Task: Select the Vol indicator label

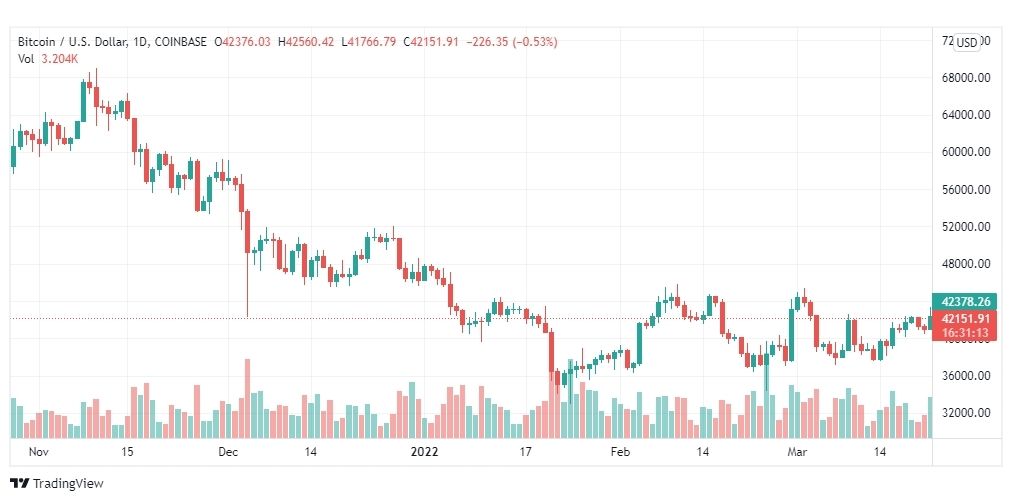Action: coord(26,59)
